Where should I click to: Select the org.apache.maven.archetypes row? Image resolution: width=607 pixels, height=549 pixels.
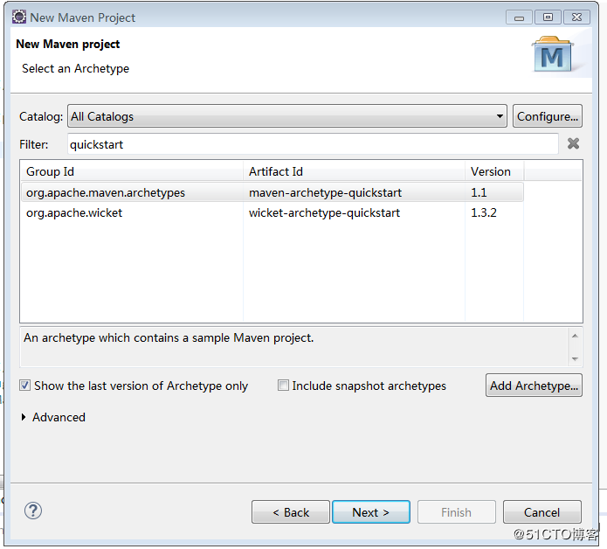point(273,192)
